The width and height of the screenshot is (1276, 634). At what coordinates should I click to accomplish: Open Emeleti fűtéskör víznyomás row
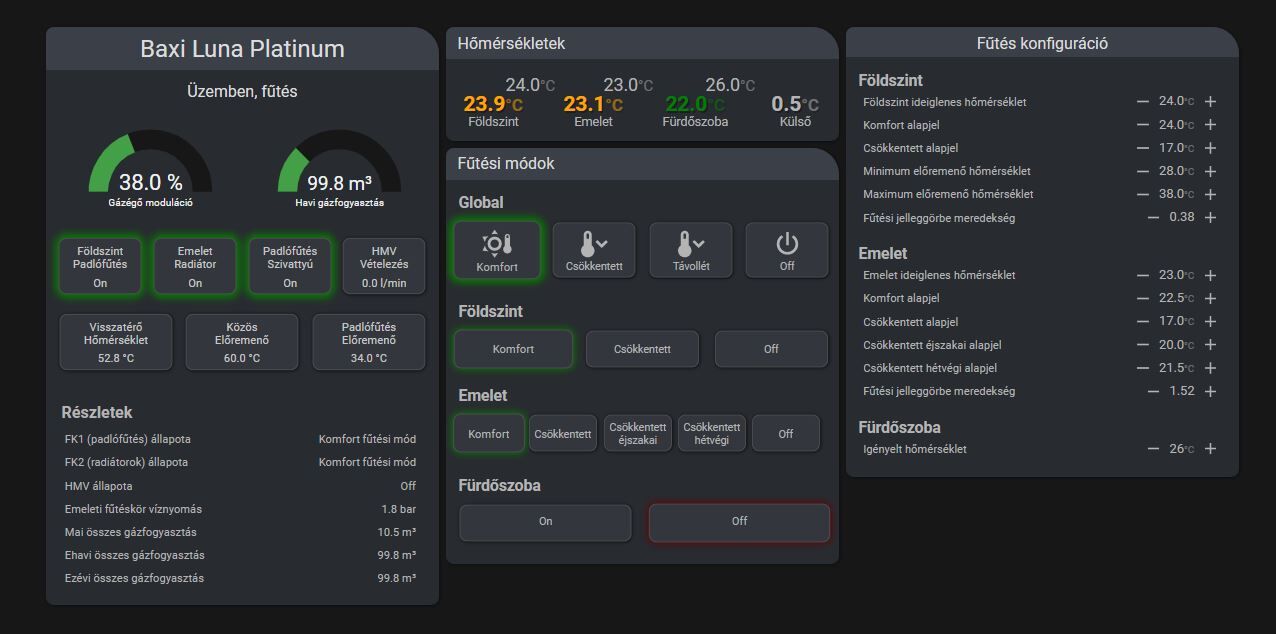[x=241, y=509]
